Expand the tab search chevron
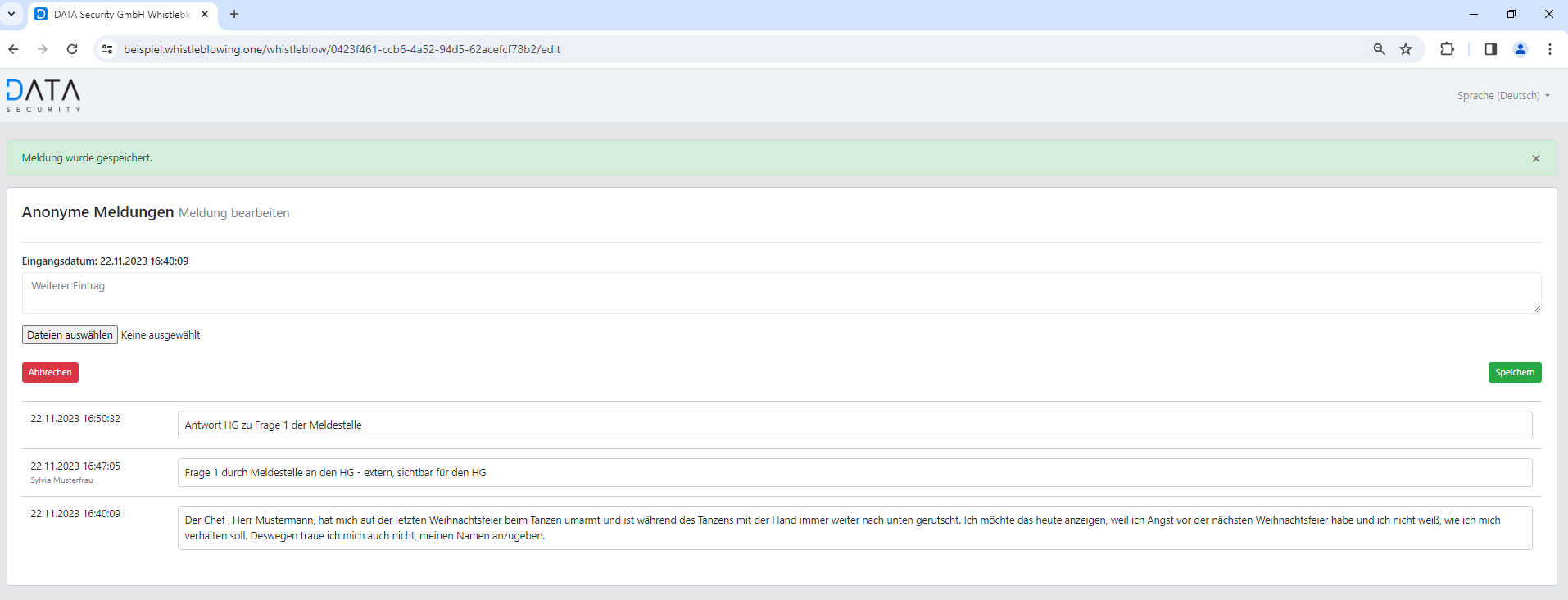Viewport: 1568px width, 600px height. pos(11,14)
